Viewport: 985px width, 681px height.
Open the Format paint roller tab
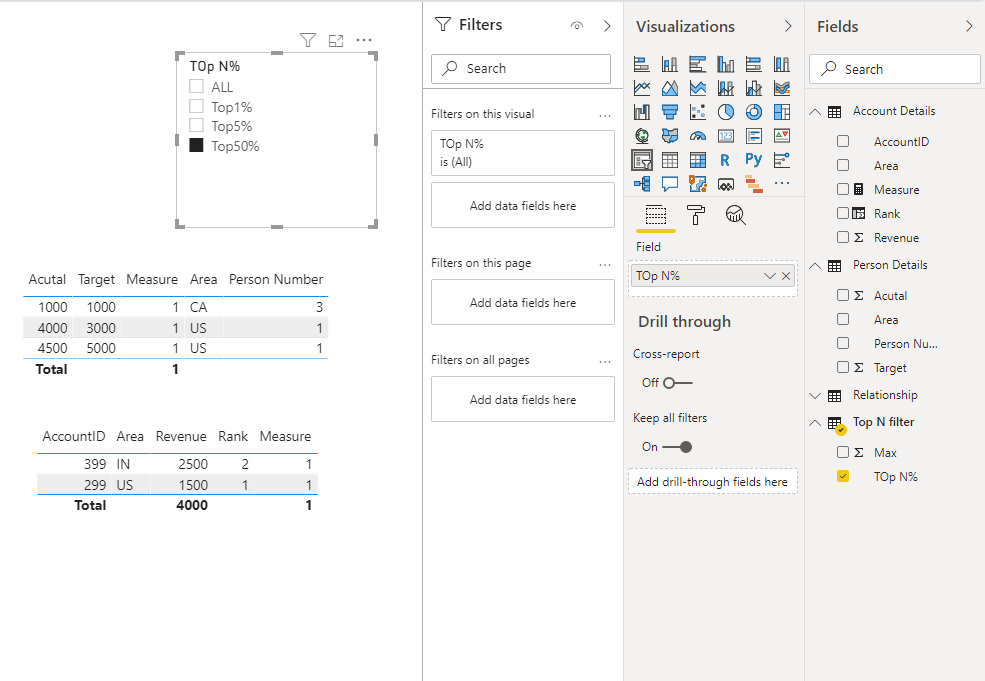(696, 215)
